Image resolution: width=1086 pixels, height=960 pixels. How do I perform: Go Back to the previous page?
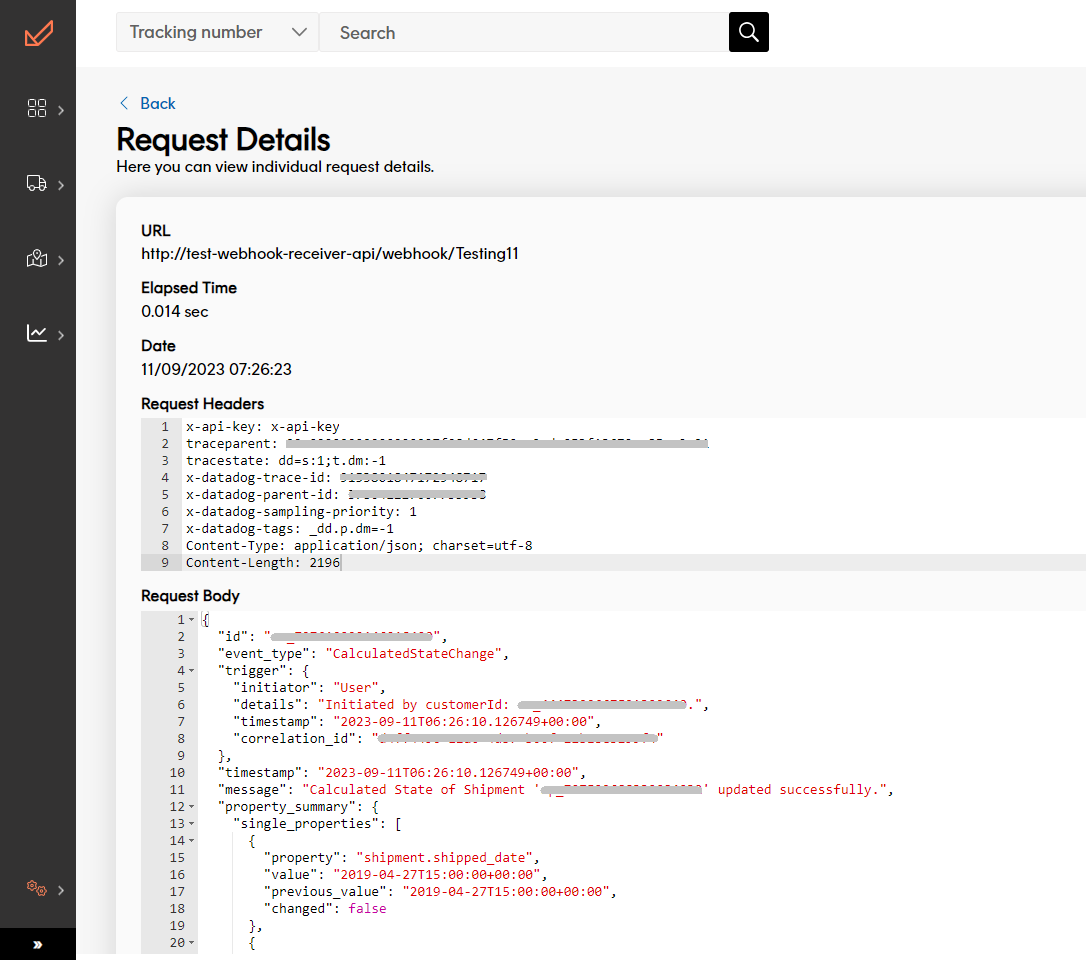point(157,103)
